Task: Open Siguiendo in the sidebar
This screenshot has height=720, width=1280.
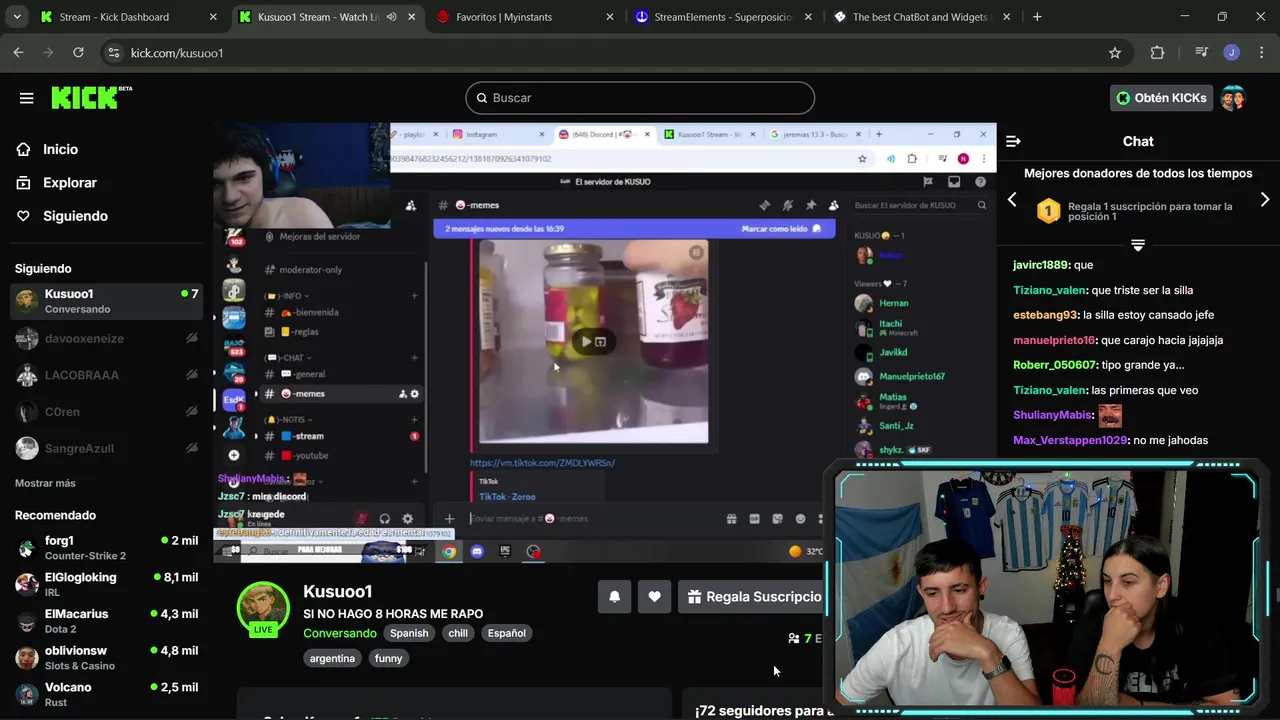Action: [x=75, y=216]
